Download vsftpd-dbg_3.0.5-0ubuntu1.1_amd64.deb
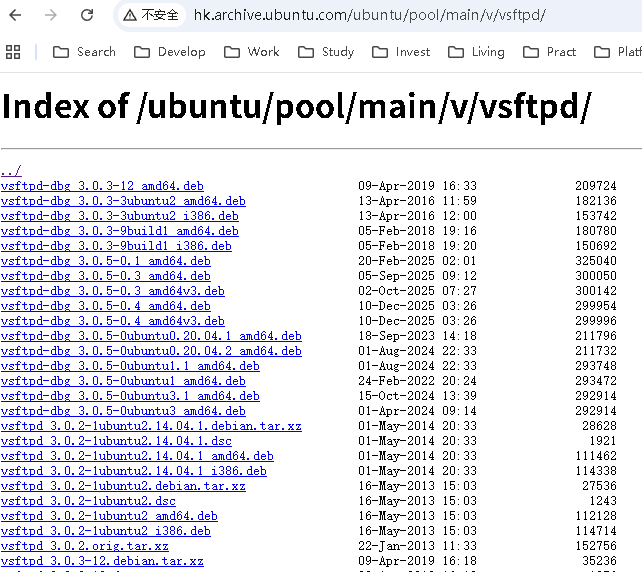 tap(130, 366)
